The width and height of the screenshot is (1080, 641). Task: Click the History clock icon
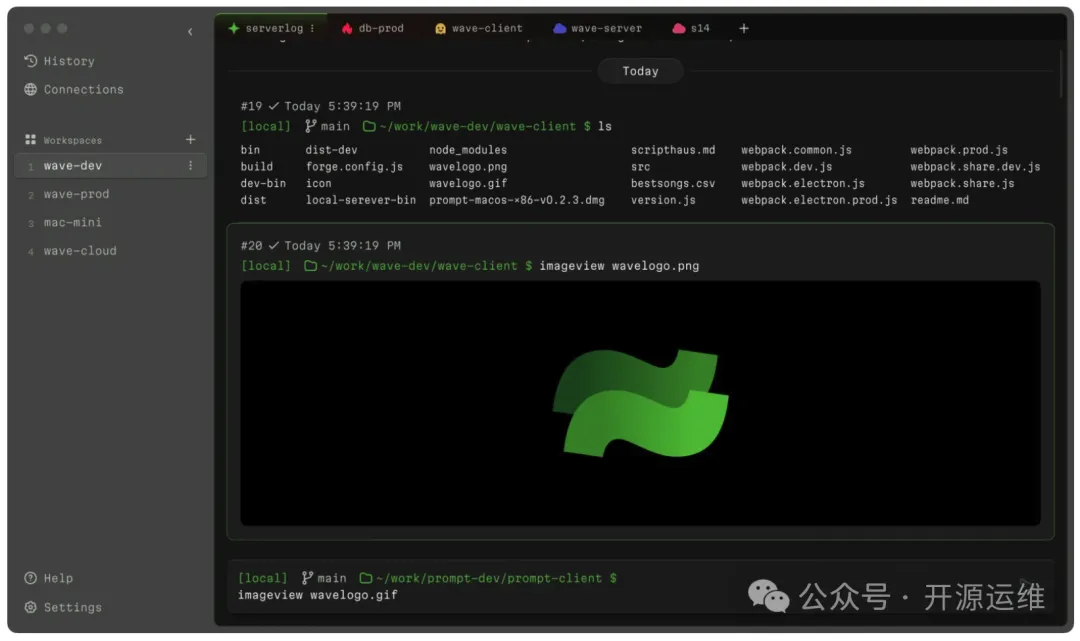tap(30, 61)
